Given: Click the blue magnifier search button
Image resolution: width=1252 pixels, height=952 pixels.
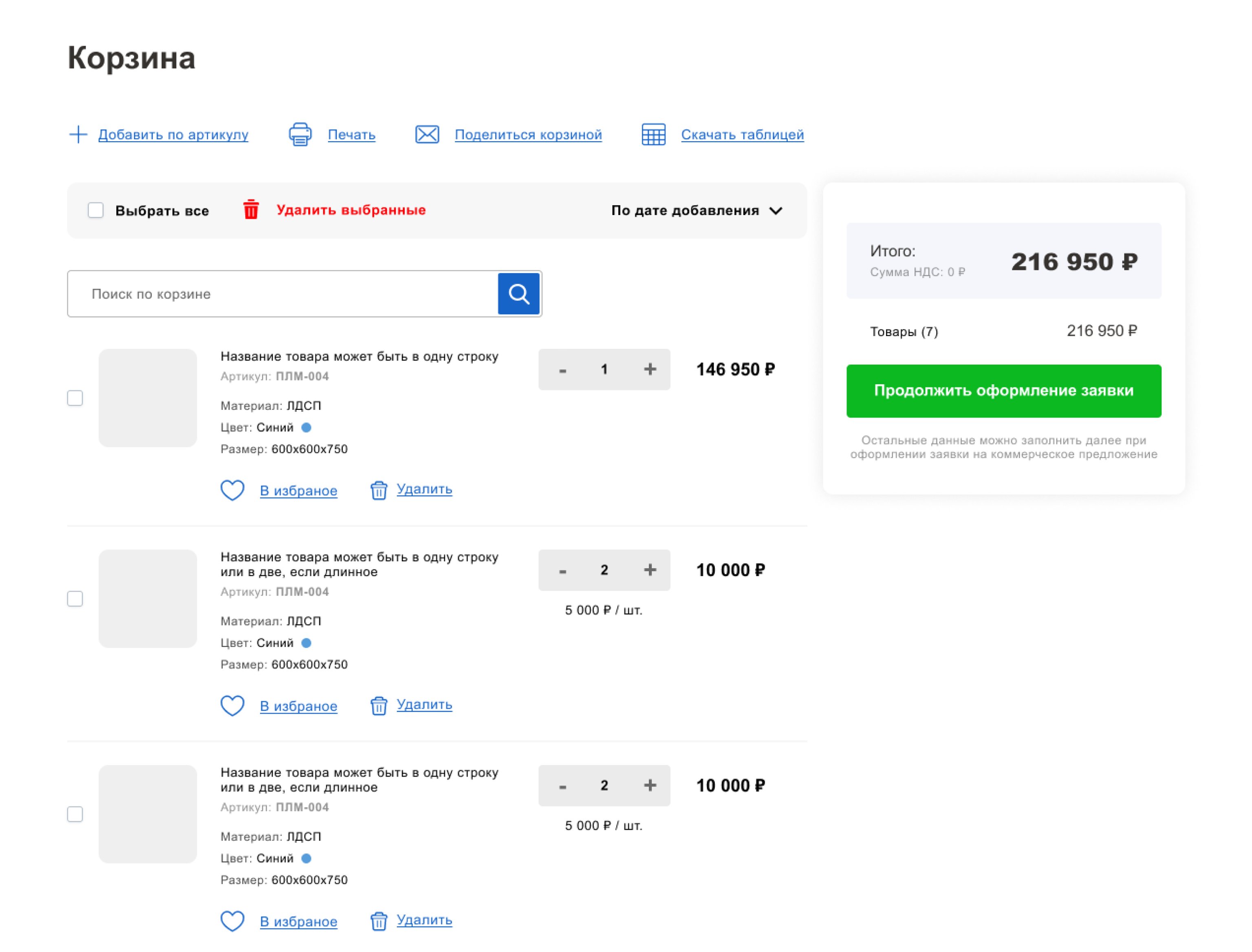Looking at the screenshot, I should pos(518,294).
